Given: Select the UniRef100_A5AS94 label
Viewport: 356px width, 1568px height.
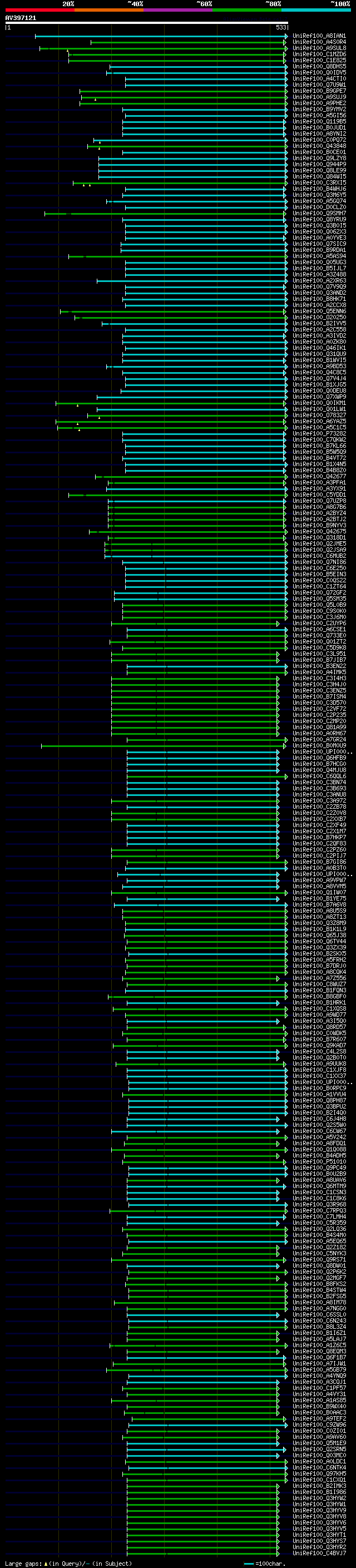Looking at the screenshot, I should pyautogui.click(x=319, y=256).
